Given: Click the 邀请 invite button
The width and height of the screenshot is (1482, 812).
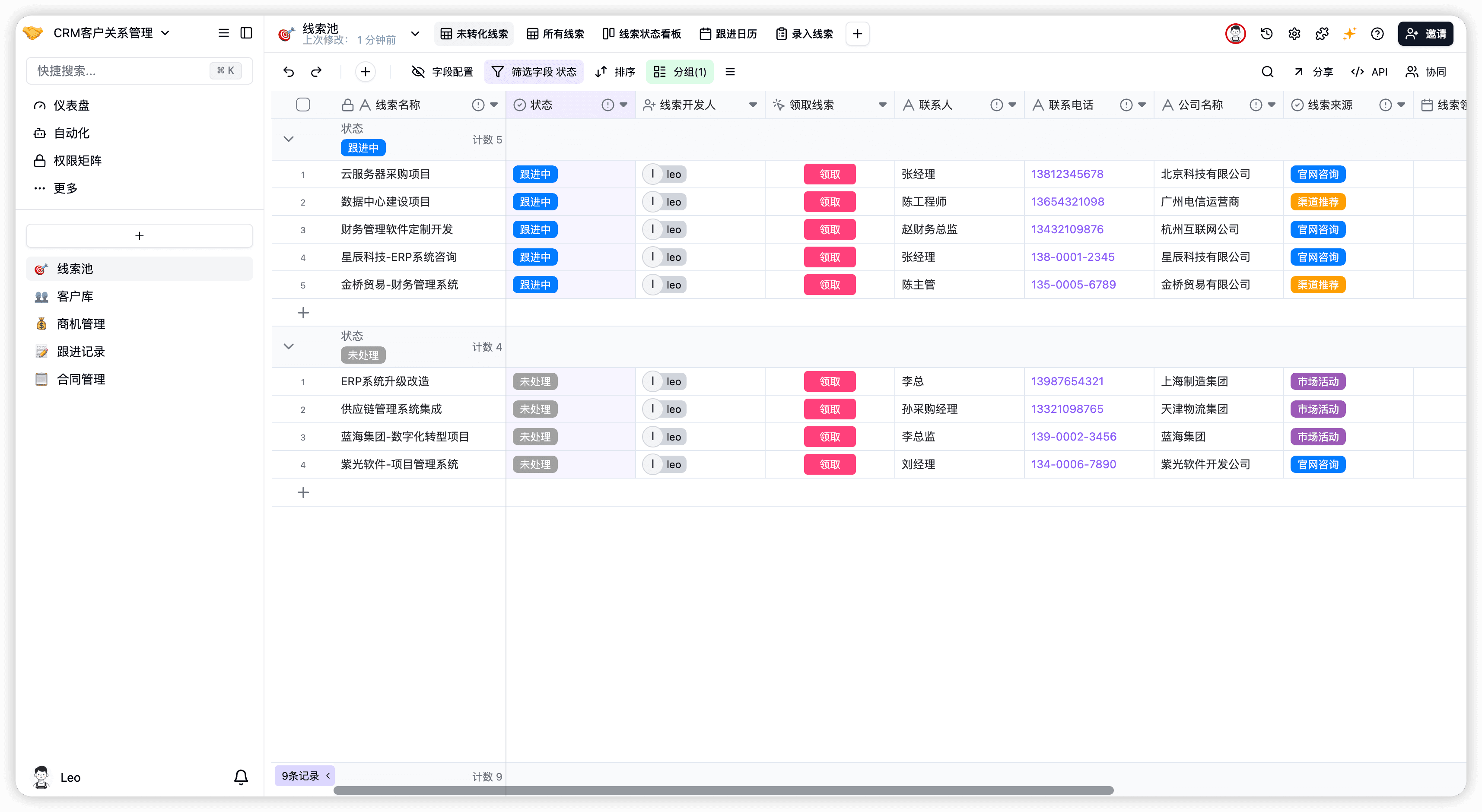Looking at the screenshot, I should (1425, 34).
